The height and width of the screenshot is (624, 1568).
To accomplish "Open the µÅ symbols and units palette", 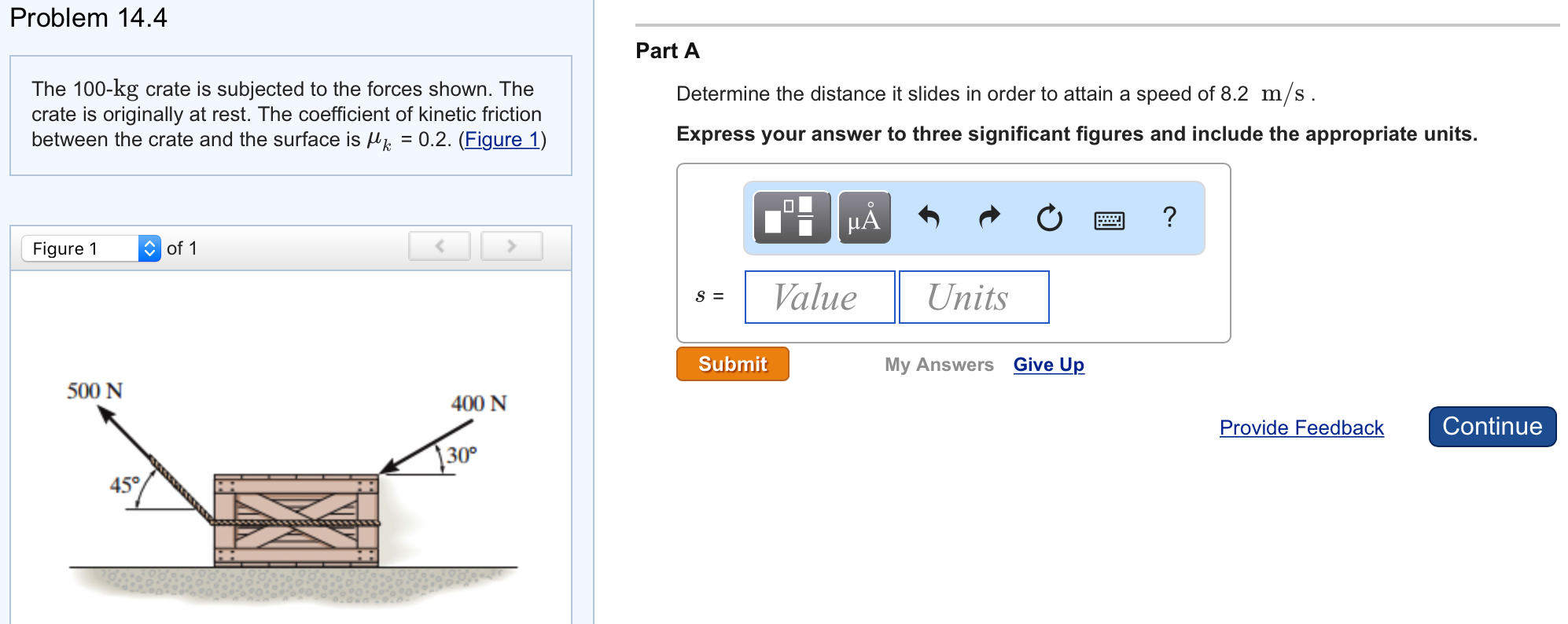I will 863,217.
